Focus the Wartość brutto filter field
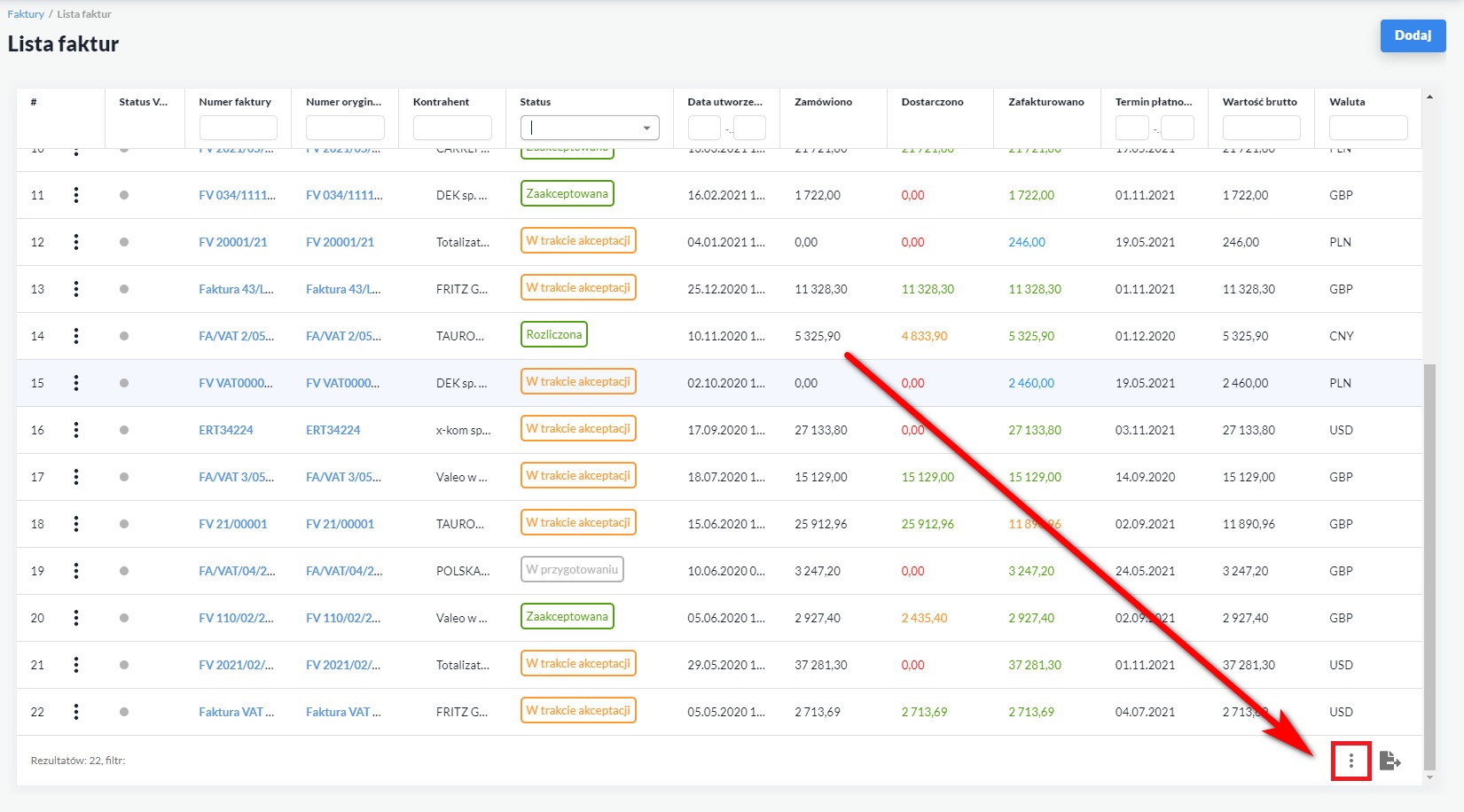 (x=1262, y=128)
